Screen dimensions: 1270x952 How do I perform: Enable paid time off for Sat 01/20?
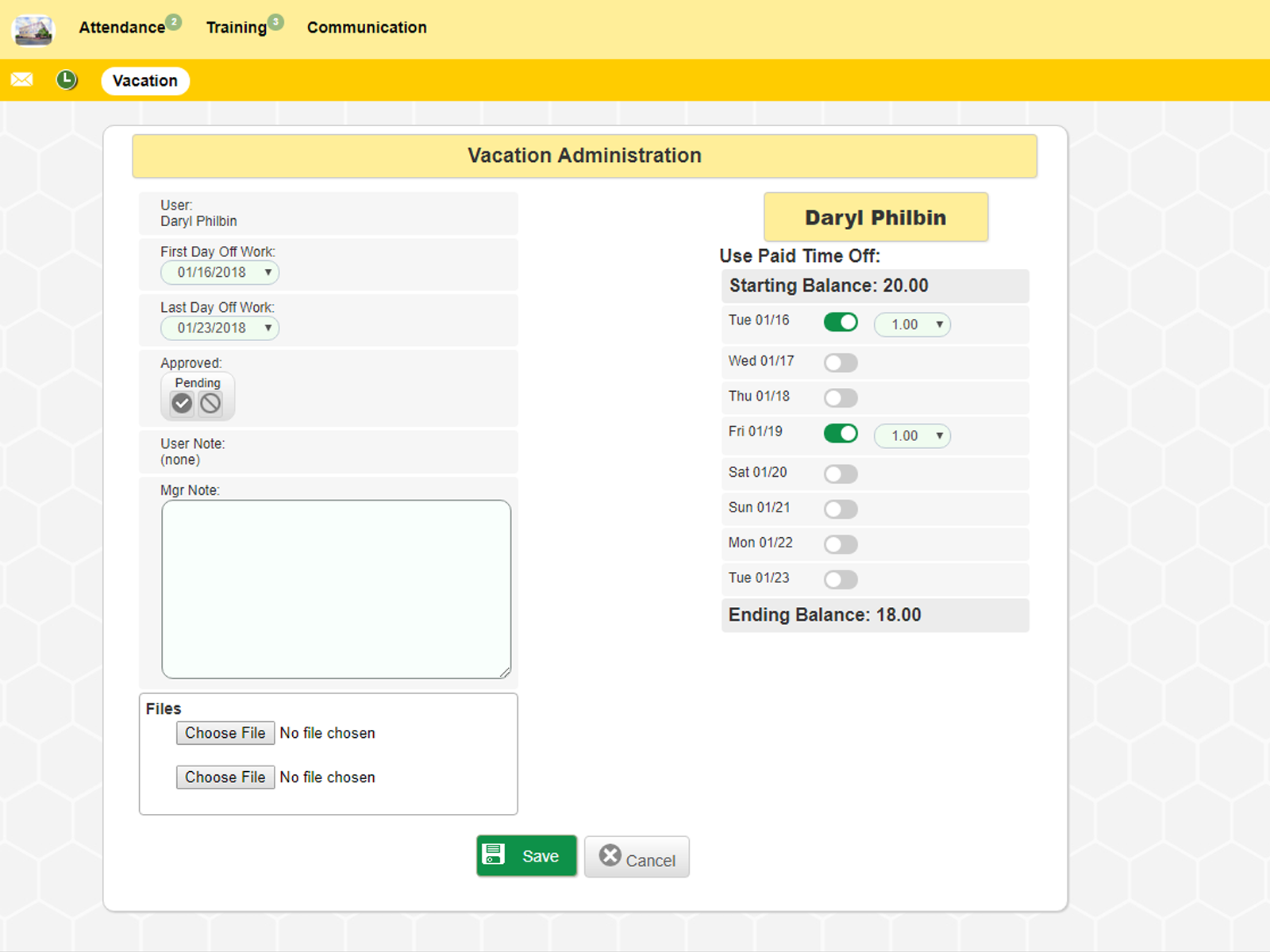(x=841, y=474)
